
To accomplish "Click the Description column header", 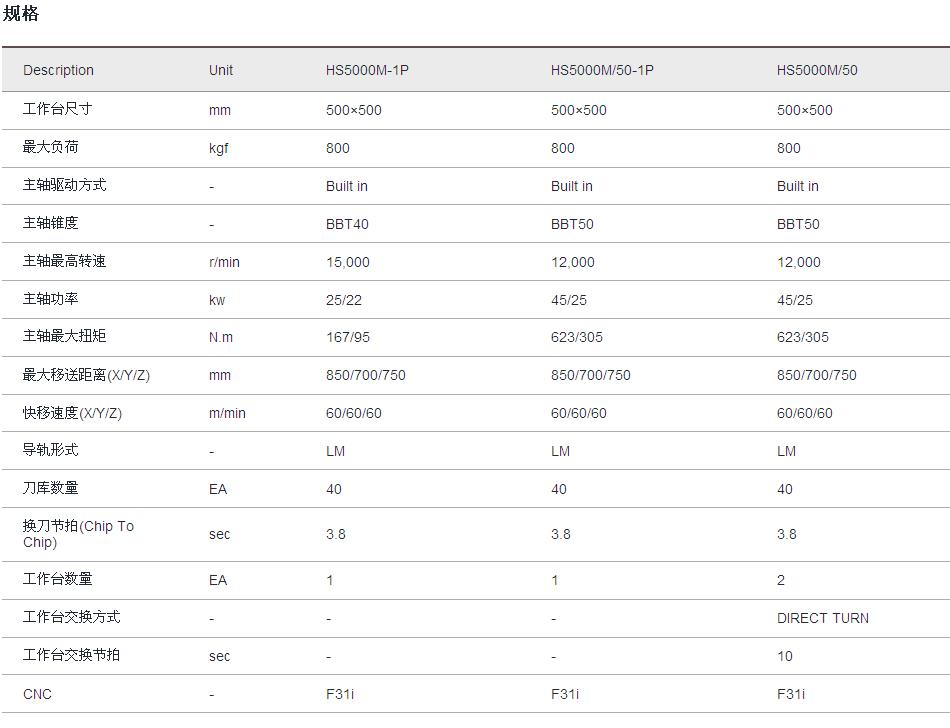I will (x=58, y=70).
